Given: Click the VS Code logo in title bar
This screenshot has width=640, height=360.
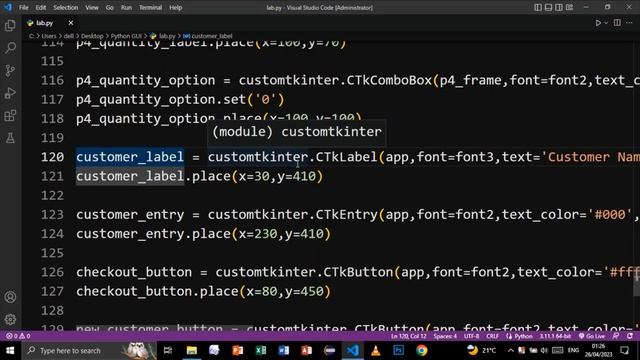Looking at the screenshot, I should [x=8, y=7].
